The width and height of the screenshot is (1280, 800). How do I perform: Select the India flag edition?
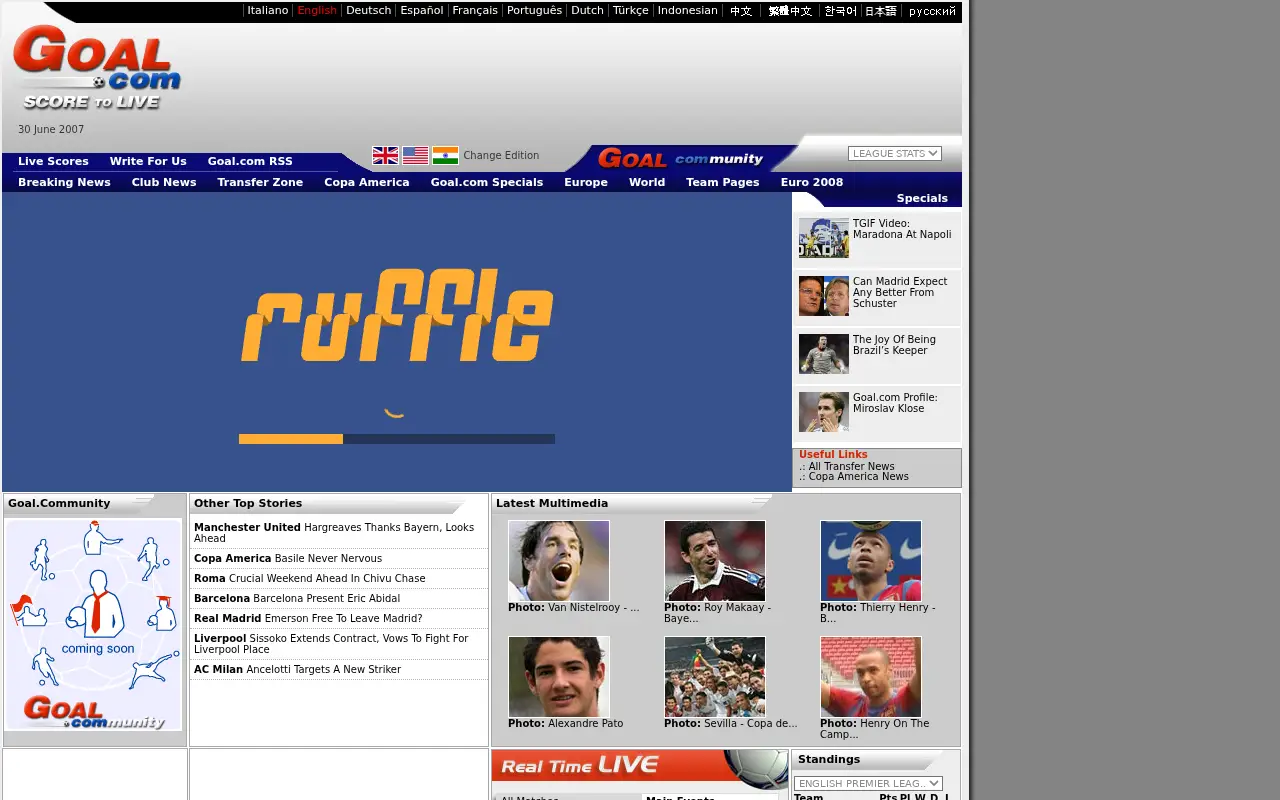pos(445,155)
